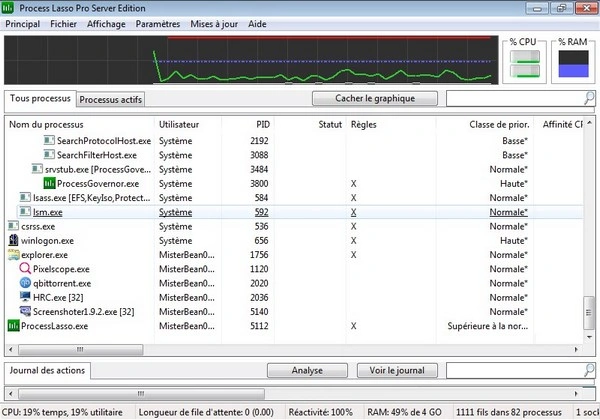Click the search magnifier icon beside top filter box
Viewport: 600px width, 420px height.
coord(588,98)
